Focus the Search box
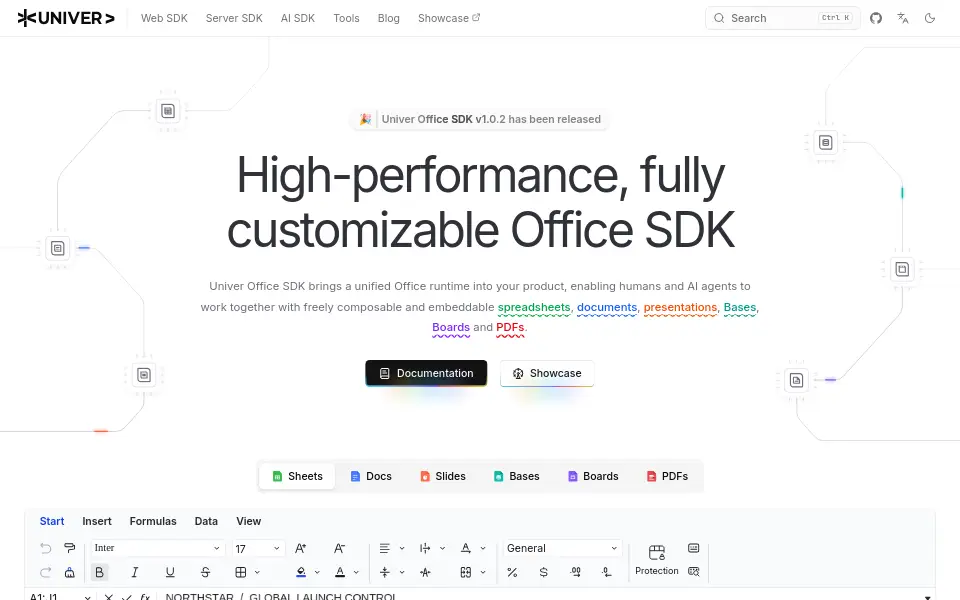The height and width of the screenshot is (600, 960). point(782,18)
